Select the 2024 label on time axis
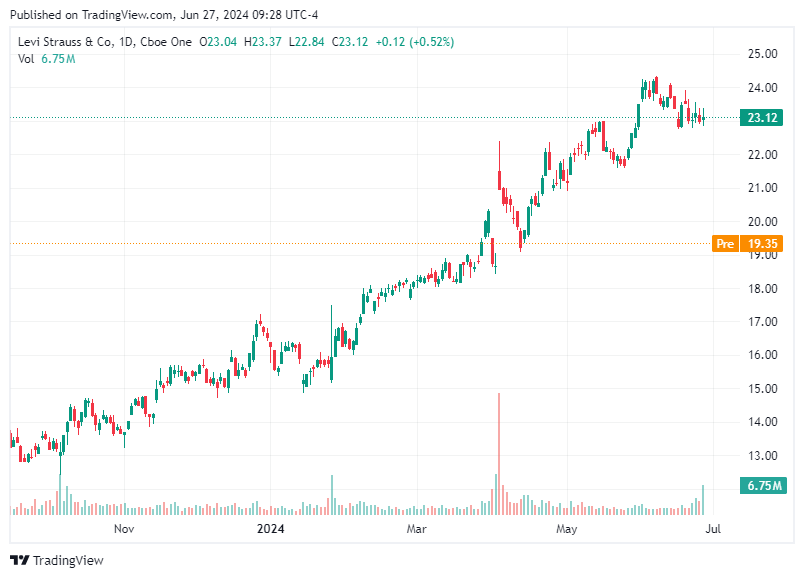Screen dimensions: 804x578 270,530
